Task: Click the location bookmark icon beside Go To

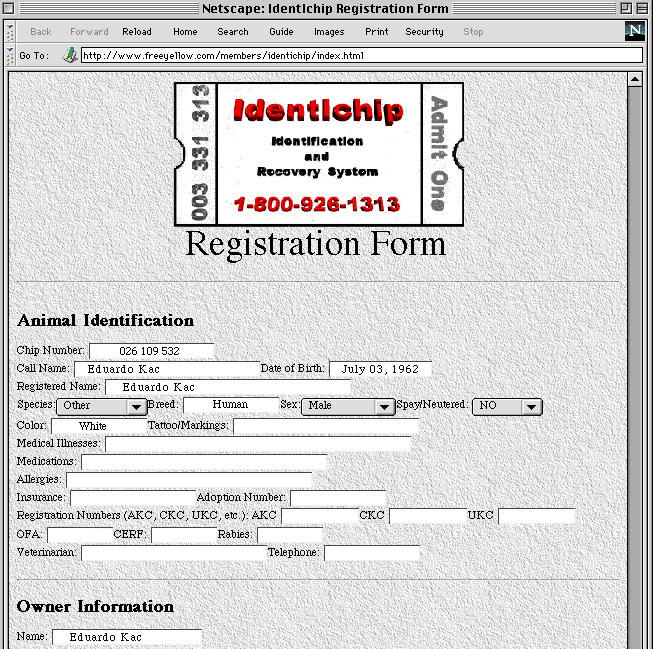Action: (x=70, y=55)
